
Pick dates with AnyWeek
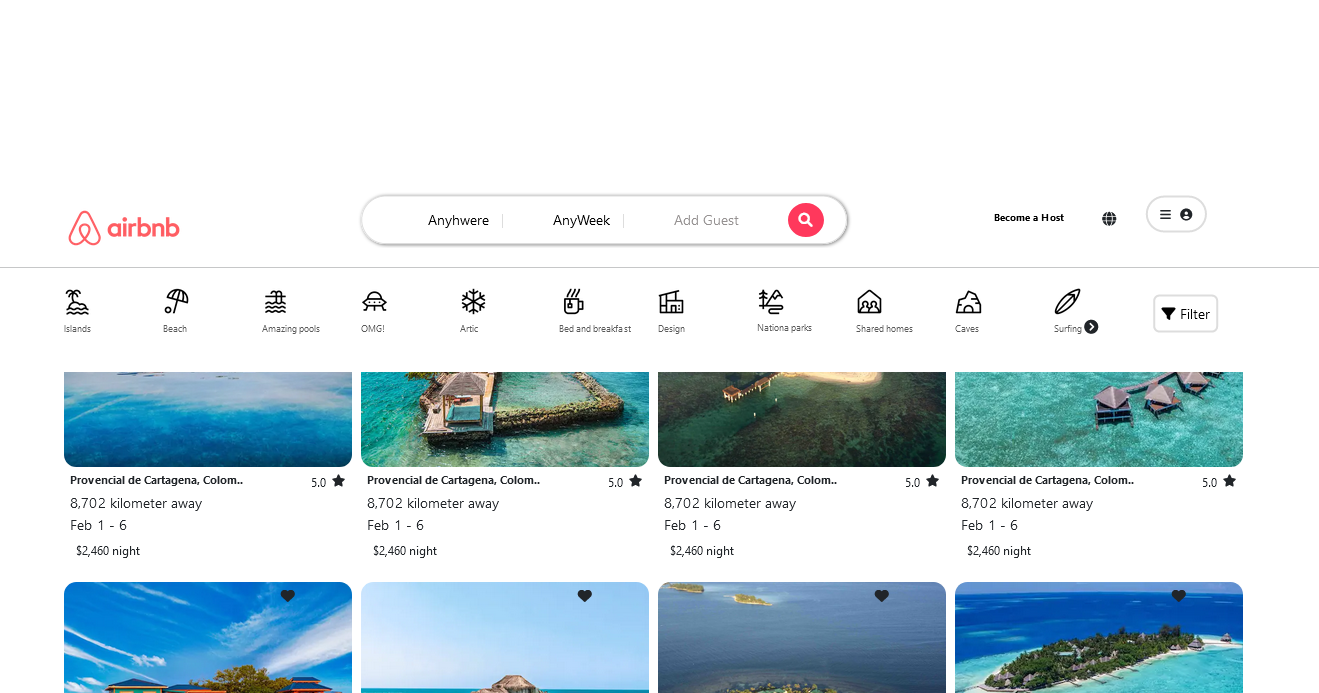coord(581,220)
